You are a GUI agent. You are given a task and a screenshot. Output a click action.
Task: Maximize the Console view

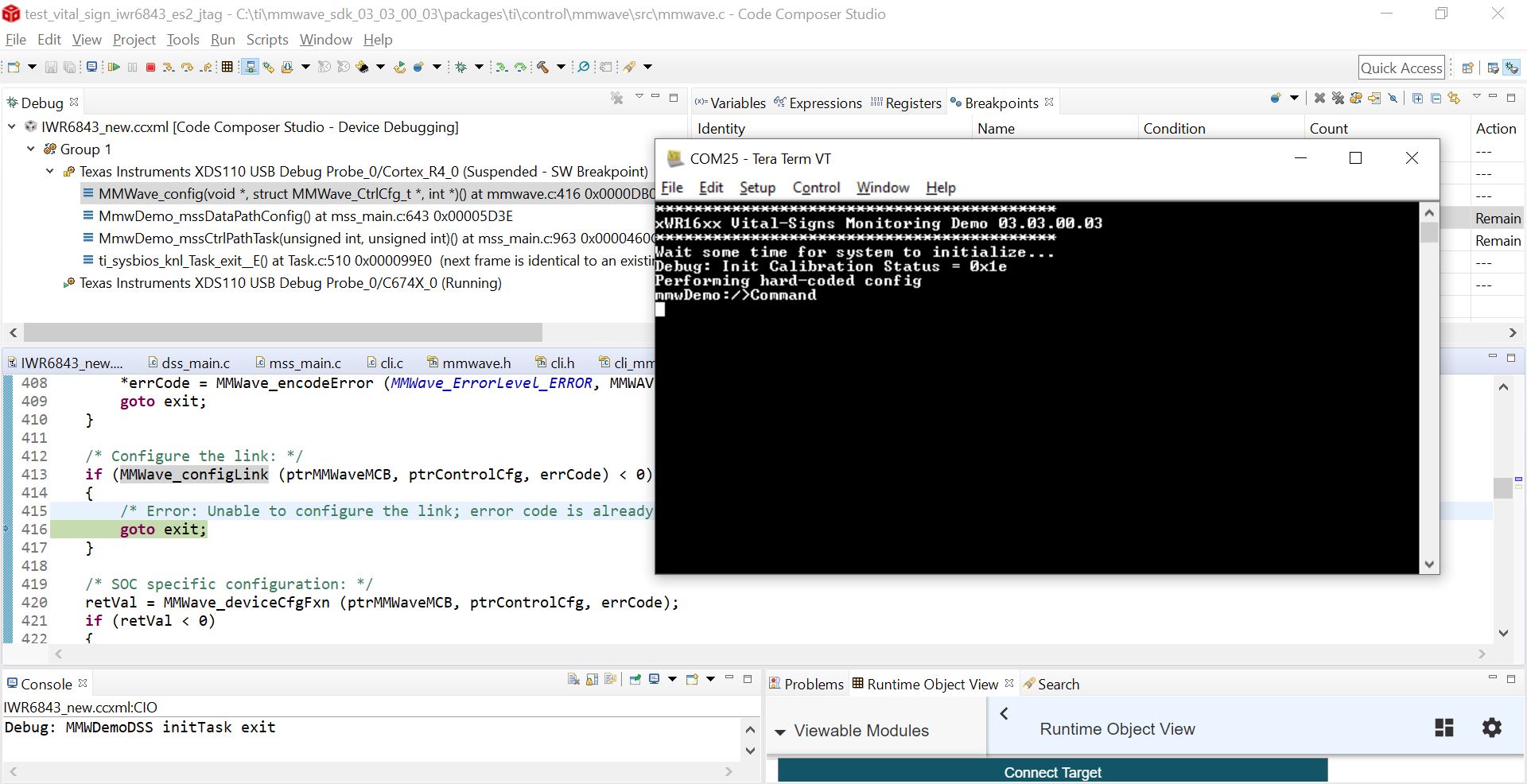(748, 679)
